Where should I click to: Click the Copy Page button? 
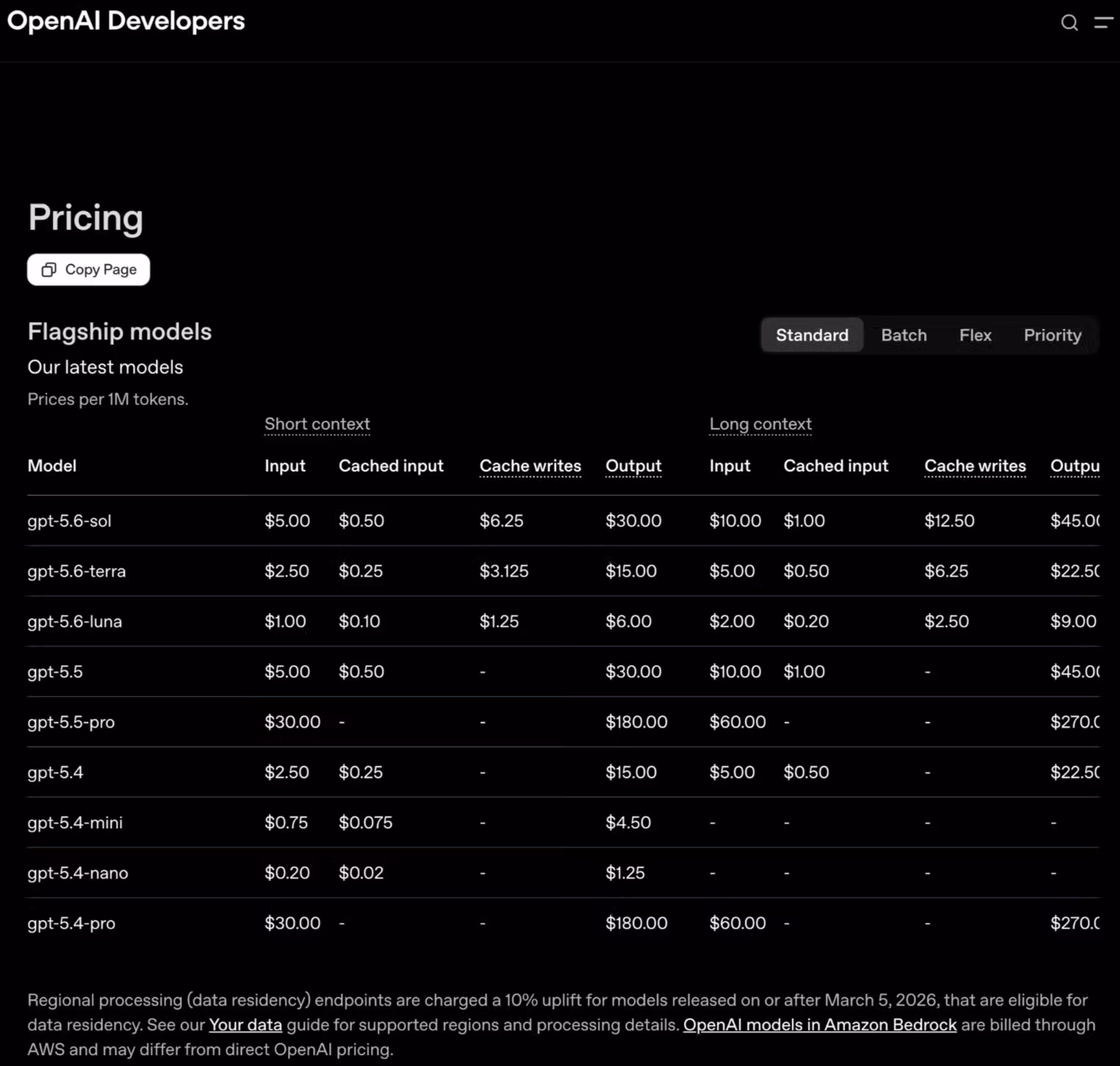(89, 269)
